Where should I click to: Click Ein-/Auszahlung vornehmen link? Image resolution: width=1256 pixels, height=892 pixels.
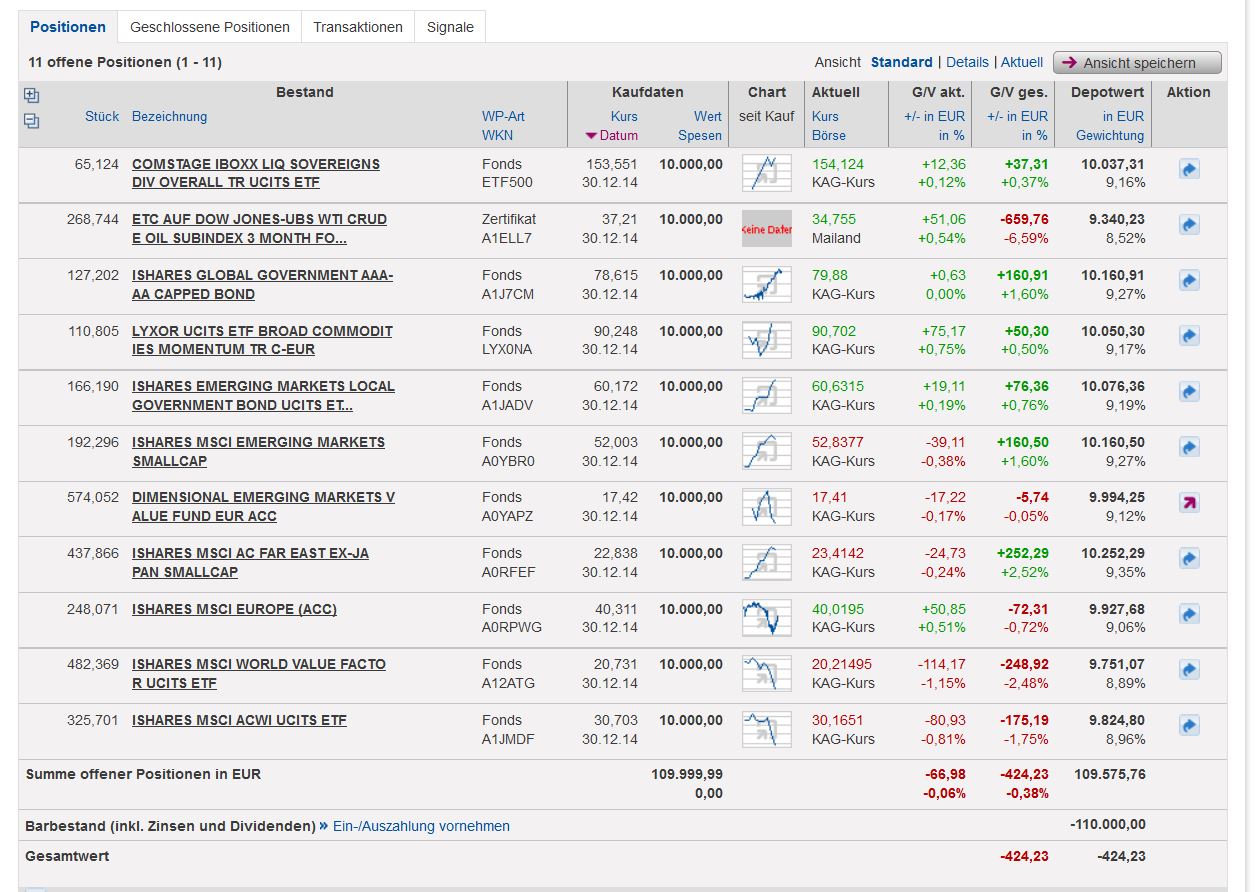point(421,826)
